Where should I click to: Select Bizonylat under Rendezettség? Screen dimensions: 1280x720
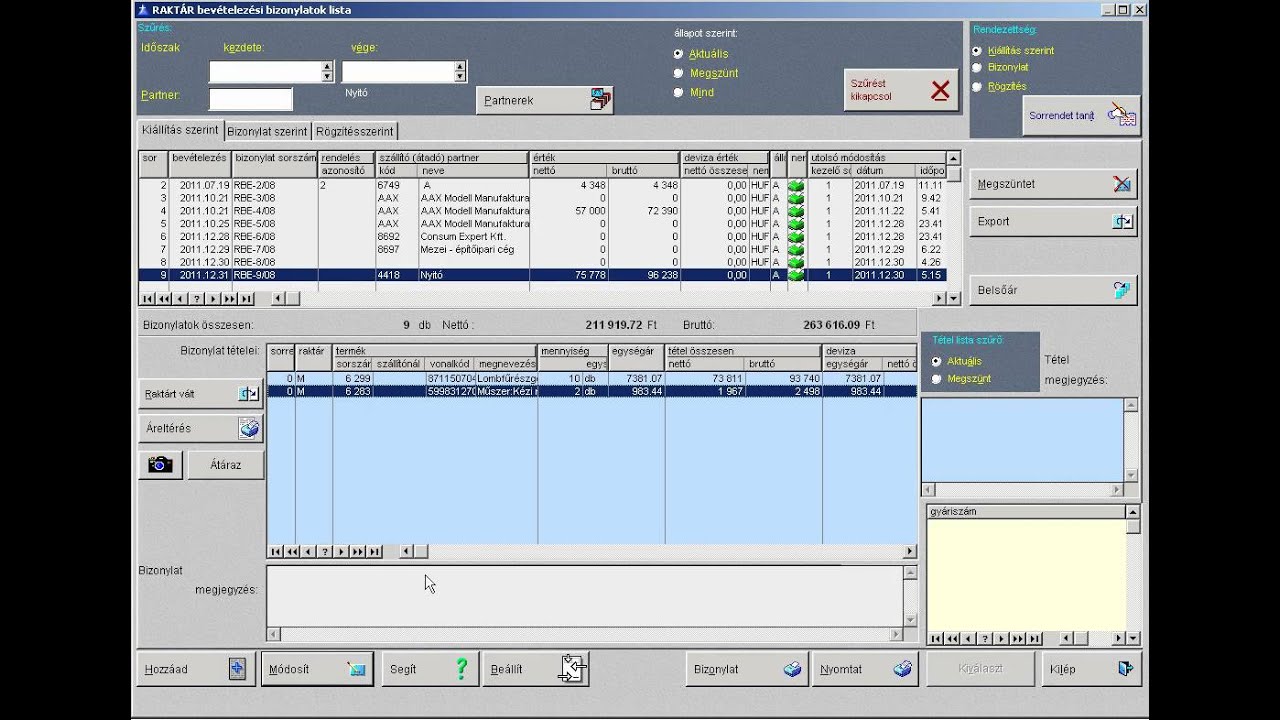(977, 68)
